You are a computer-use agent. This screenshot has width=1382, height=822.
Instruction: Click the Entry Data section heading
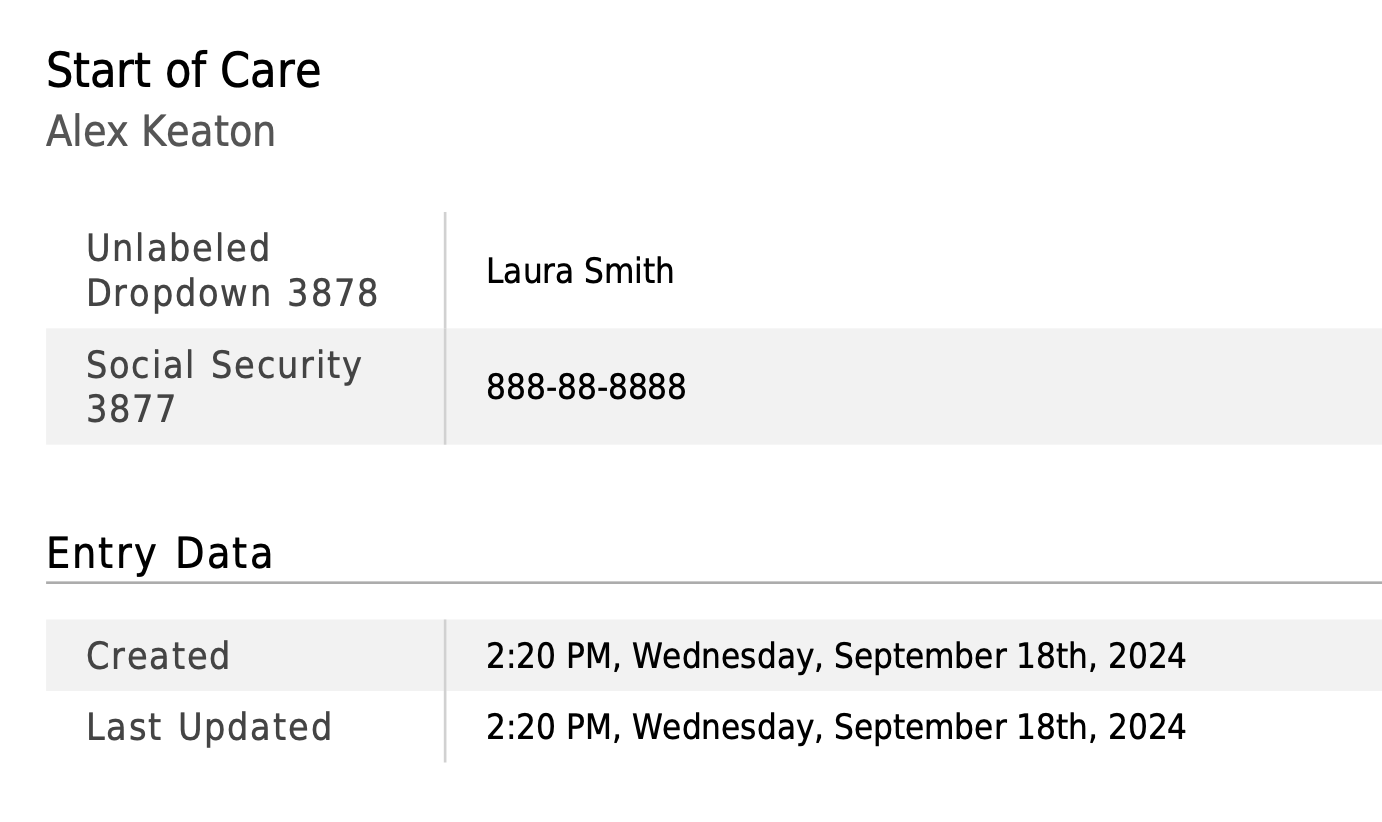click(x=159, y=553)
